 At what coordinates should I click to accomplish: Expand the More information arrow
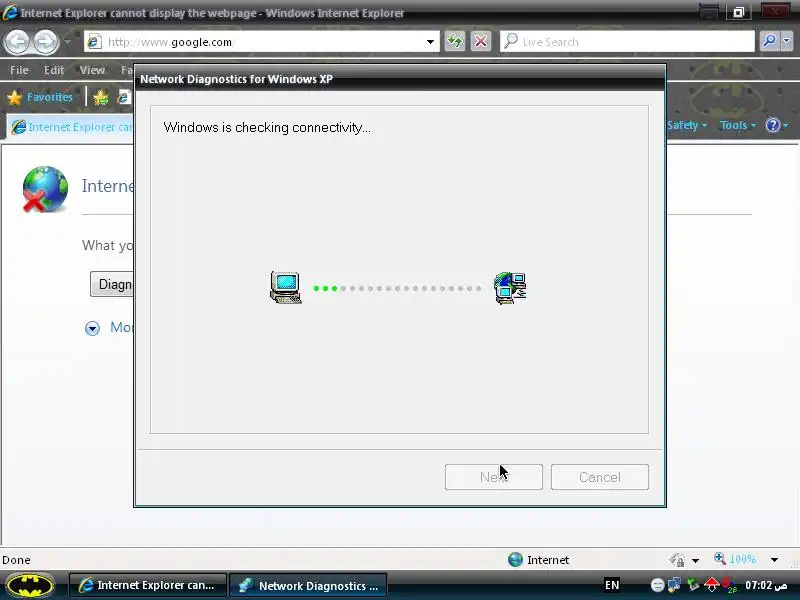click(92, 328)
